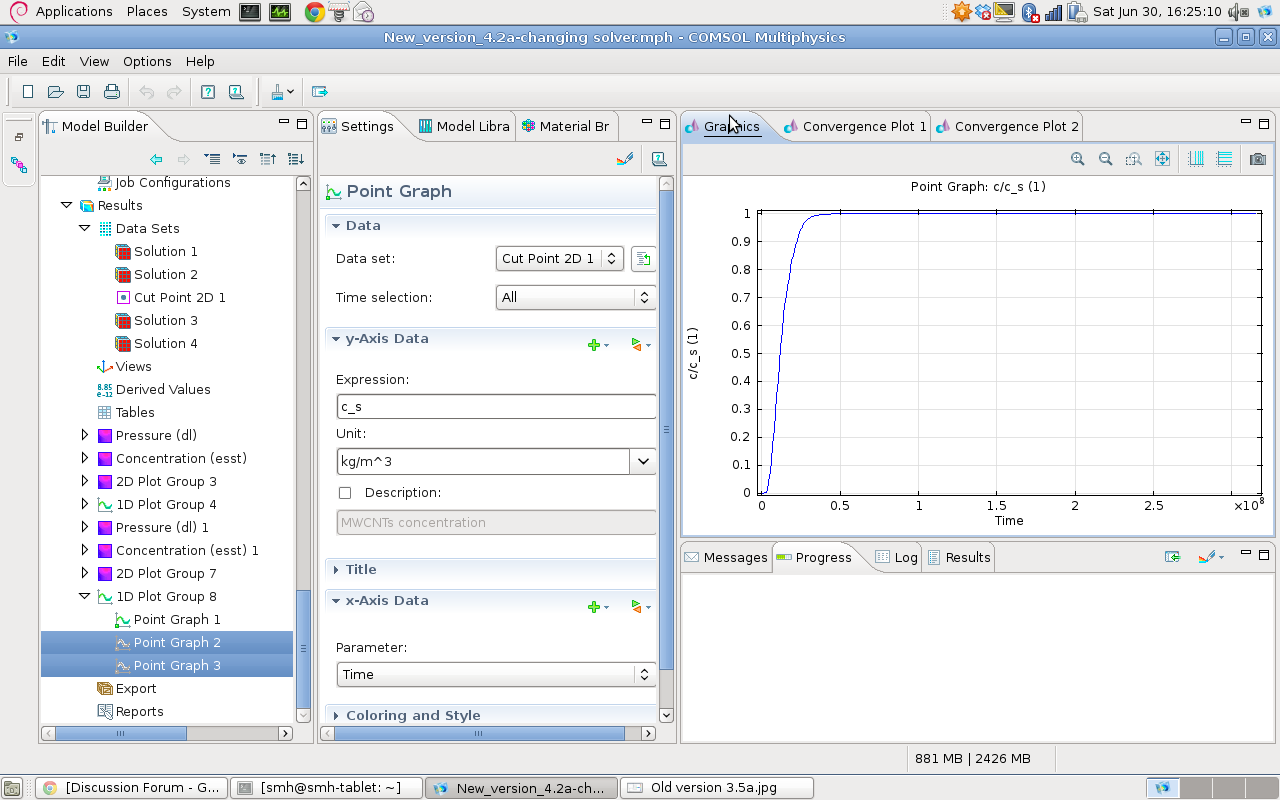
Task: Click the Save file toolbar icon
Action: coord(84,92)
